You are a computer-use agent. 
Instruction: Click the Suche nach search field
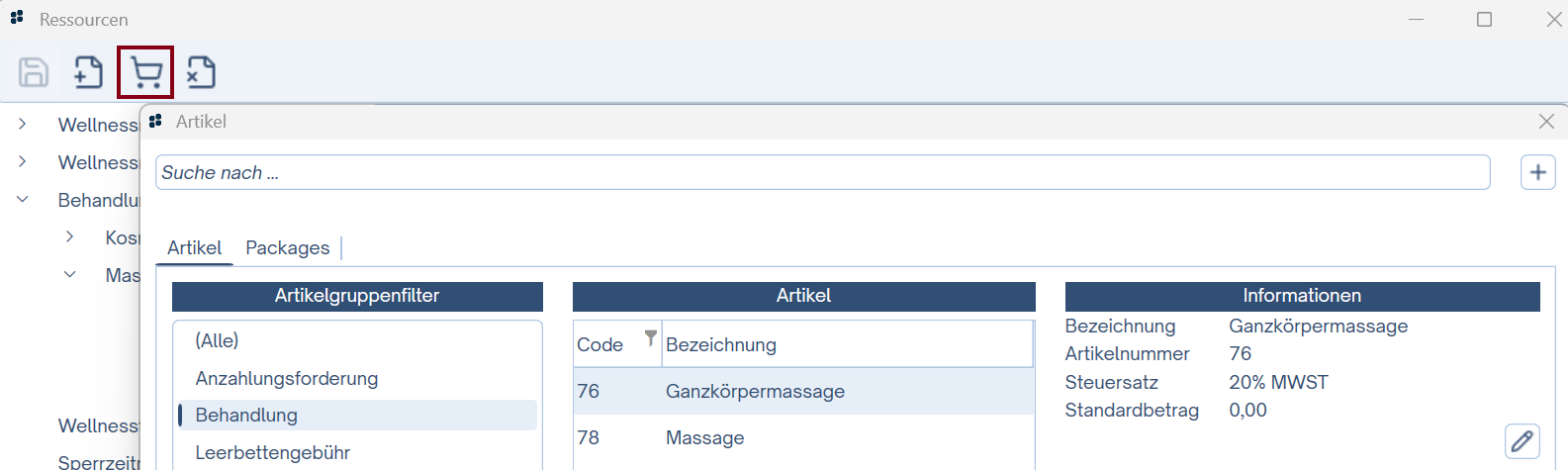click(x=822, y=172)
